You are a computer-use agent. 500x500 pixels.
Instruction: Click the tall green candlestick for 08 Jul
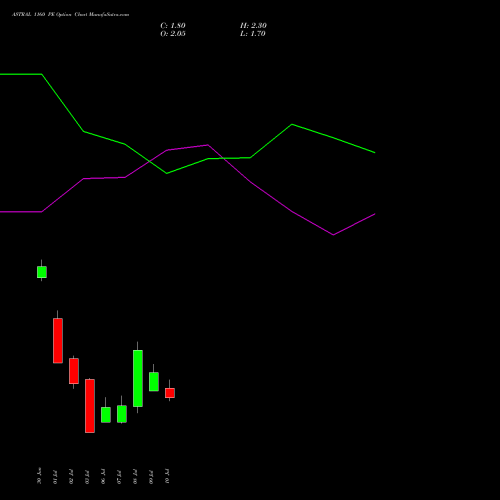[x=138, y=378]
